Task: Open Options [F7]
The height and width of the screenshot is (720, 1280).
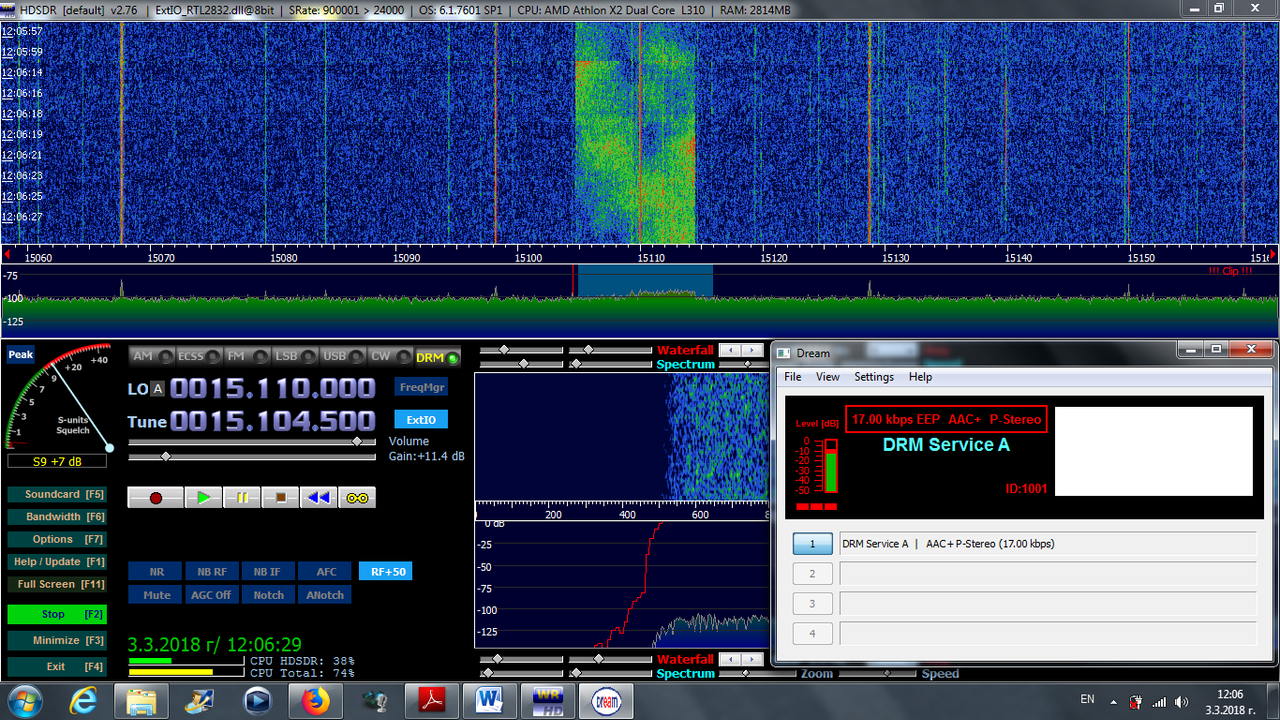Action: click(x=57, y=539)
